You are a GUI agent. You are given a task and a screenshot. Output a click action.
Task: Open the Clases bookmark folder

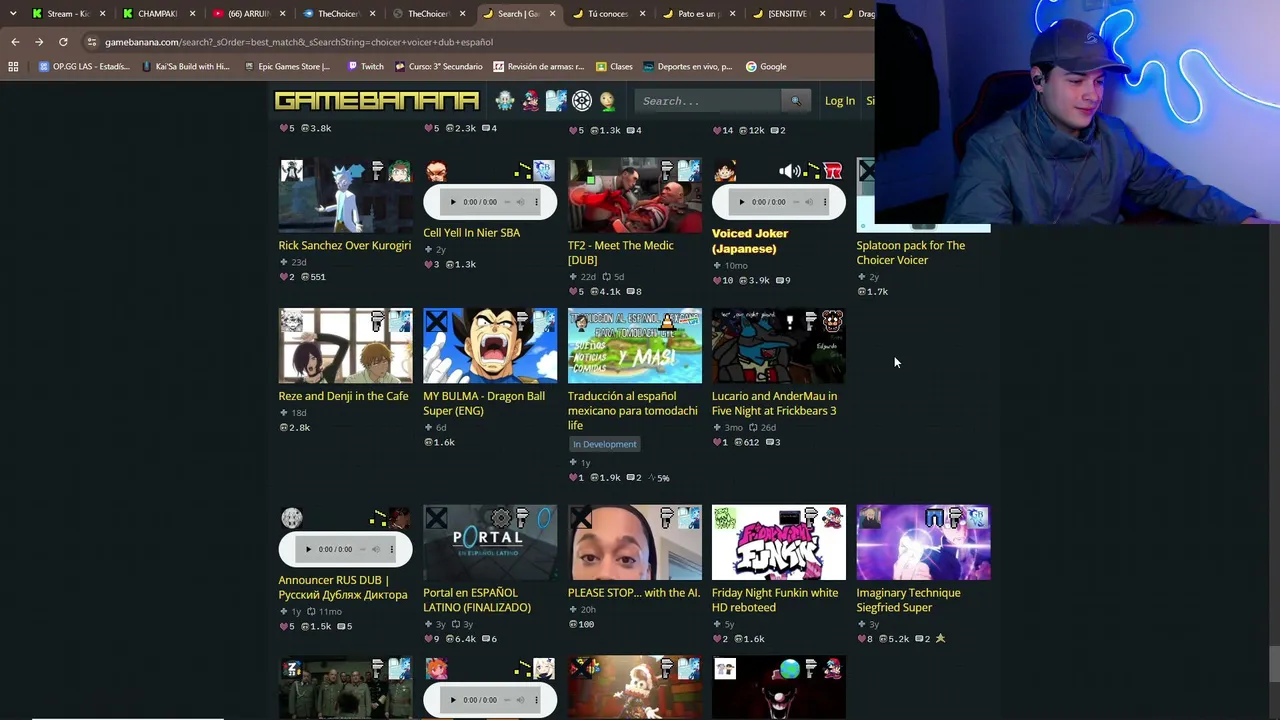click(x=614, y=67)
